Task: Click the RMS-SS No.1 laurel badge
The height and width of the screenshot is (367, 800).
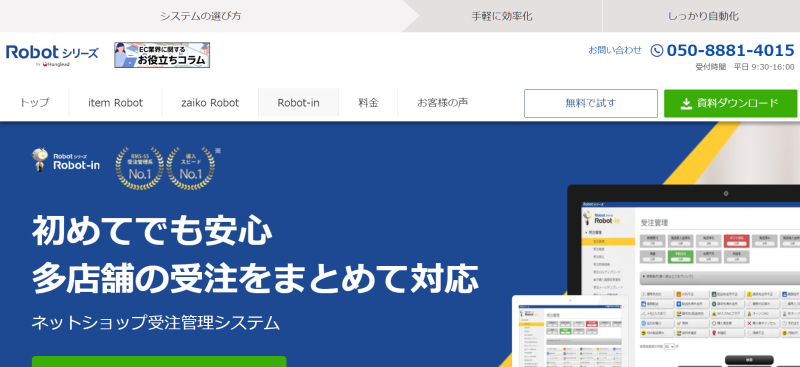Action: [139, 168]
